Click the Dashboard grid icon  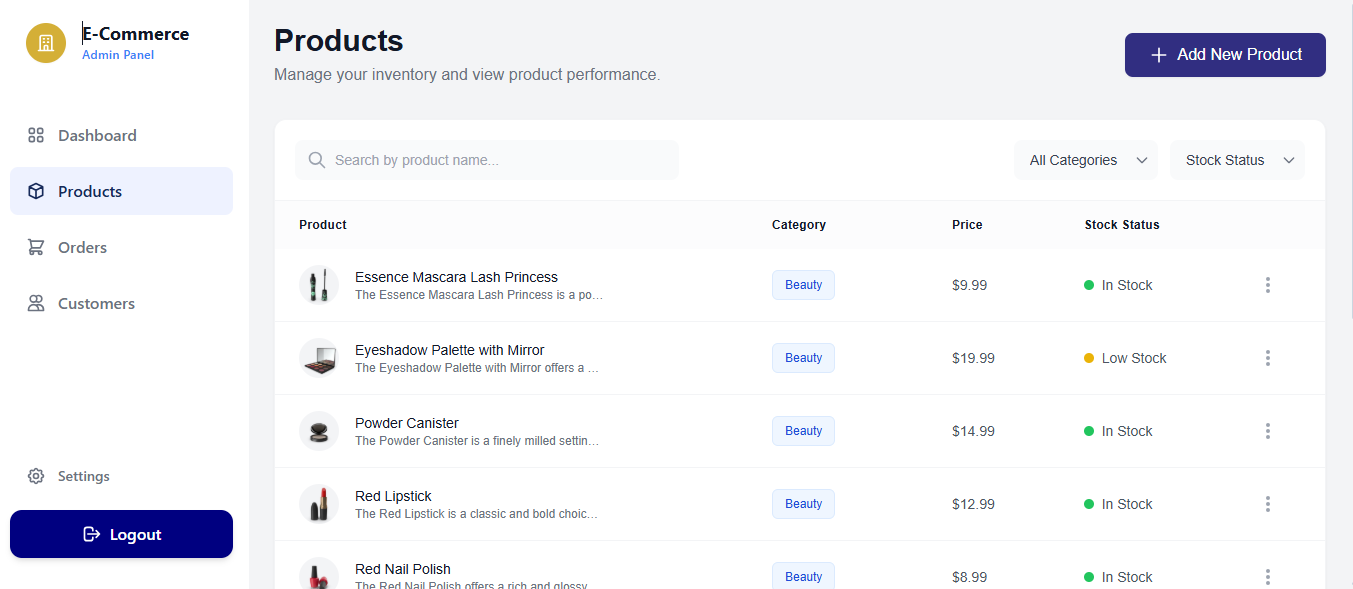(x=36, y=135)
